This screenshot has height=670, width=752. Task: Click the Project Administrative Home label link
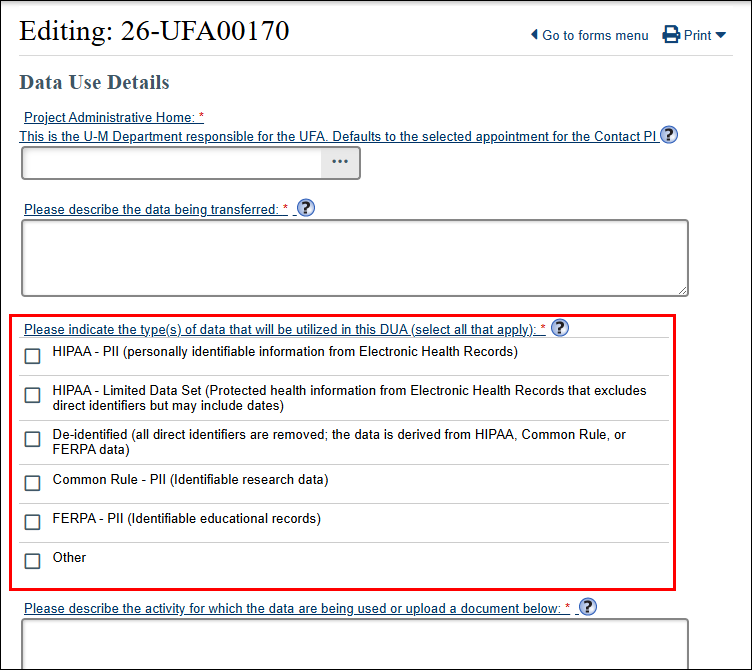coord(114,117)
